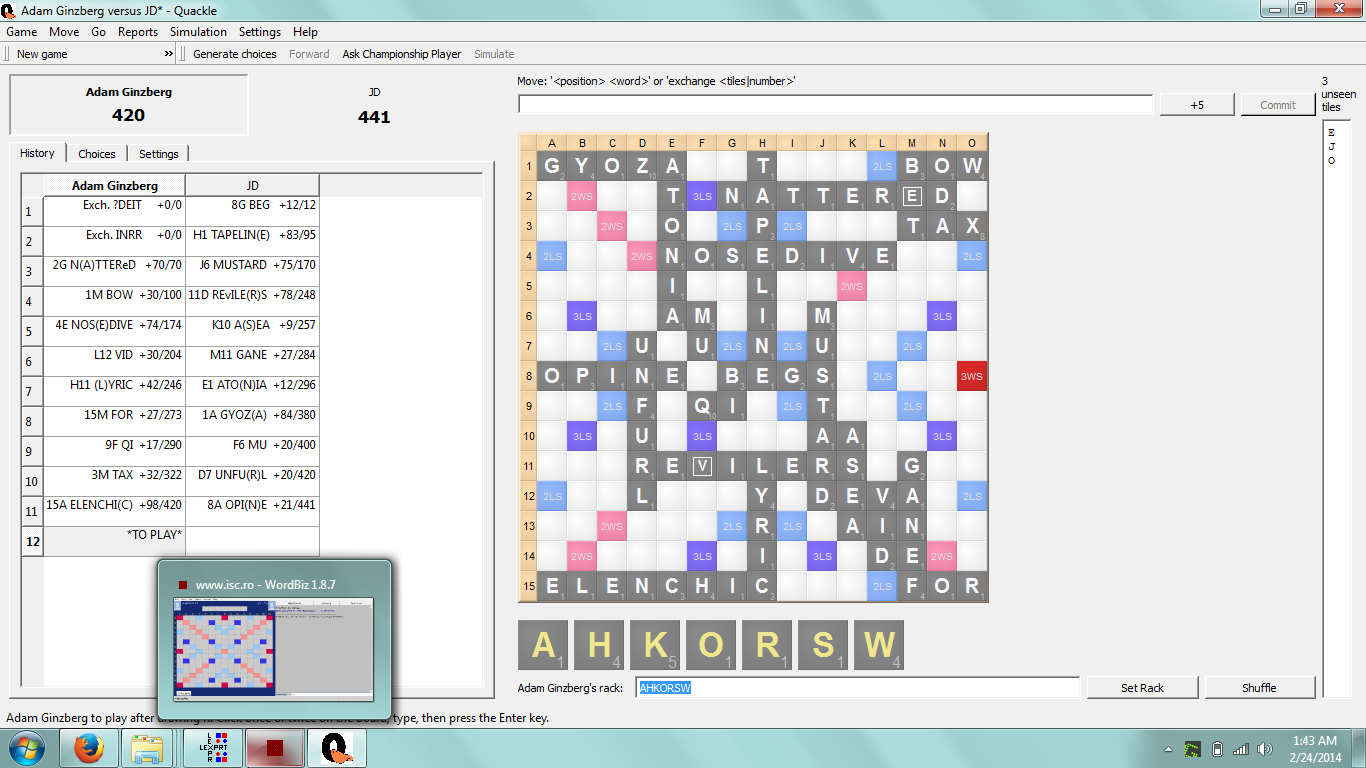The height and width of the screenshot is (768, 1366).
Task: Open the Lexpert taskbar icon
Action: 213,748
